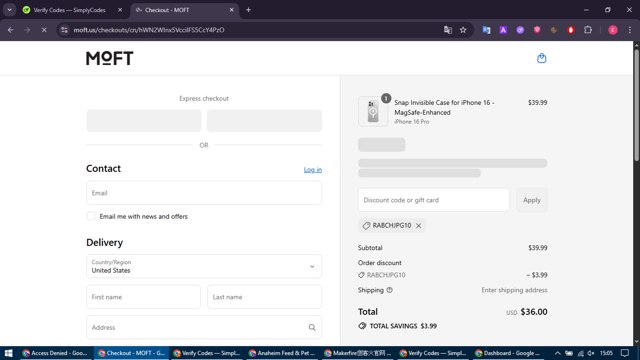Click the Apply discount button
The width and height of the screenshot is (640, 360).
tap(531, 200)
